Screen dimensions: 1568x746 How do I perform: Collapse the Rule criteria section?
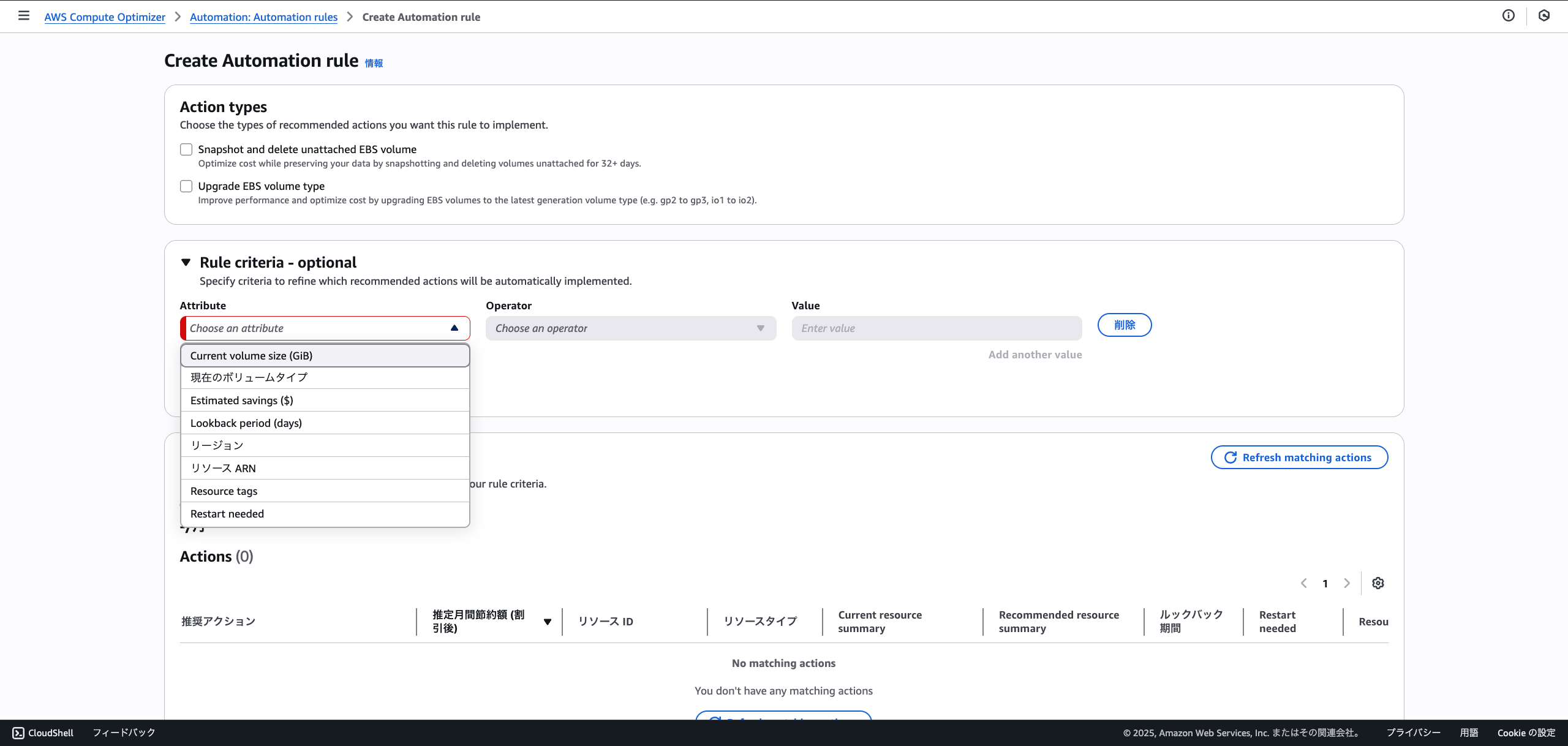(186, 262)
